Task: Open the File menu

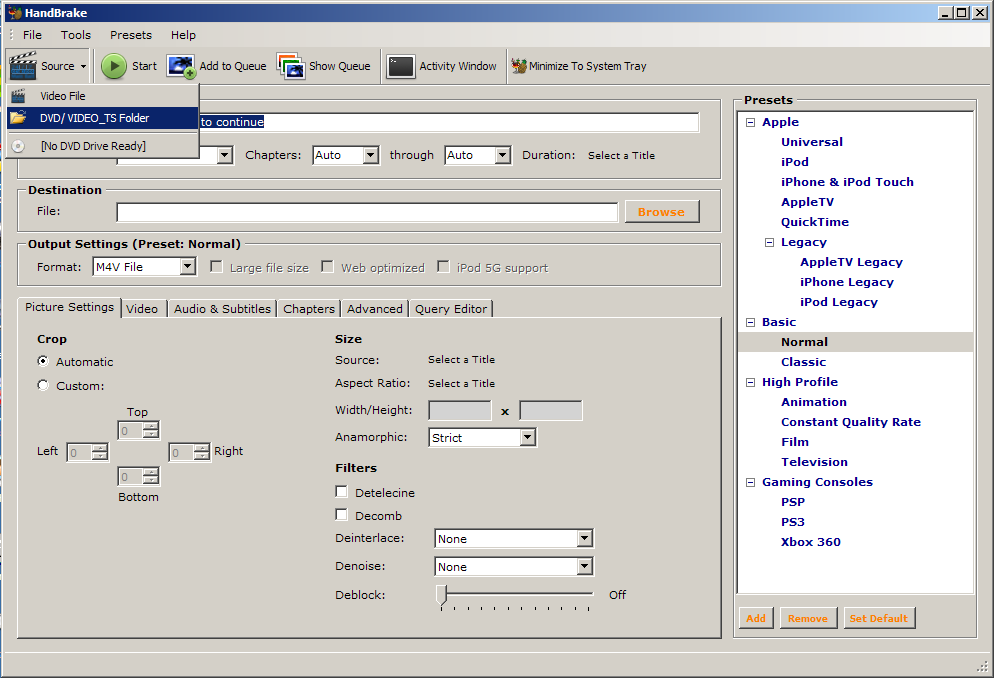Action: [32, 35]
